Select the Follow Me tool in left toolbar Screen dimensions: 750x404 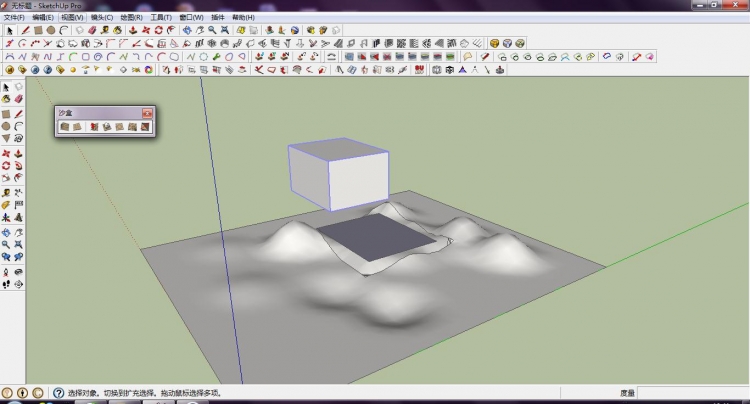pyautogui.click(x=18, y=165)
